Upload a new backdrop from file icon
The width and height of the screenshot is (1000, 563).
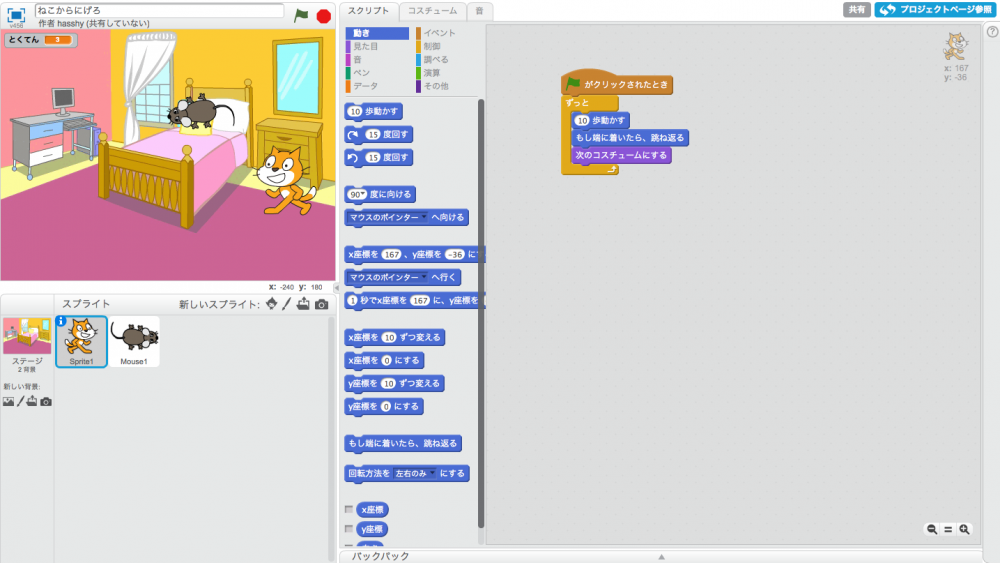click(x=32, y=401)
